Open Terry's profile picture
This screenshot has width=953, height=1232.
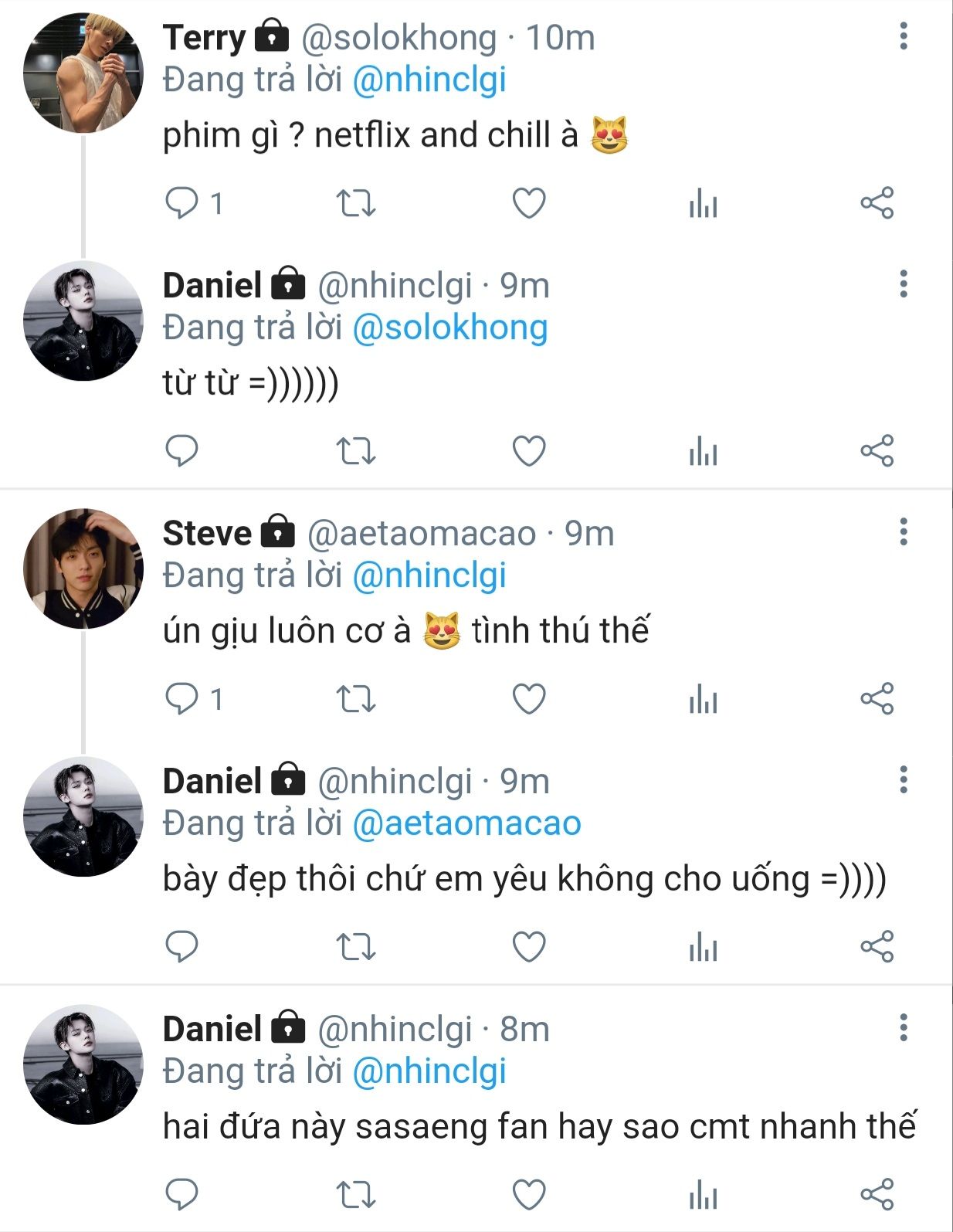point(83,73)
